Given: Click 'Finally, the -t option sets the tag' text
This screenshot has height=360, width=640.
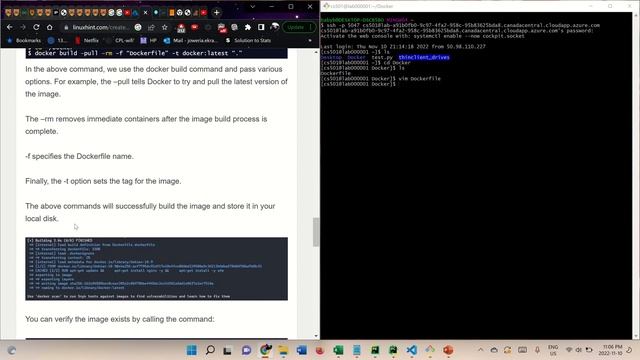Looking at the screenshot, I should pos(103,181).
